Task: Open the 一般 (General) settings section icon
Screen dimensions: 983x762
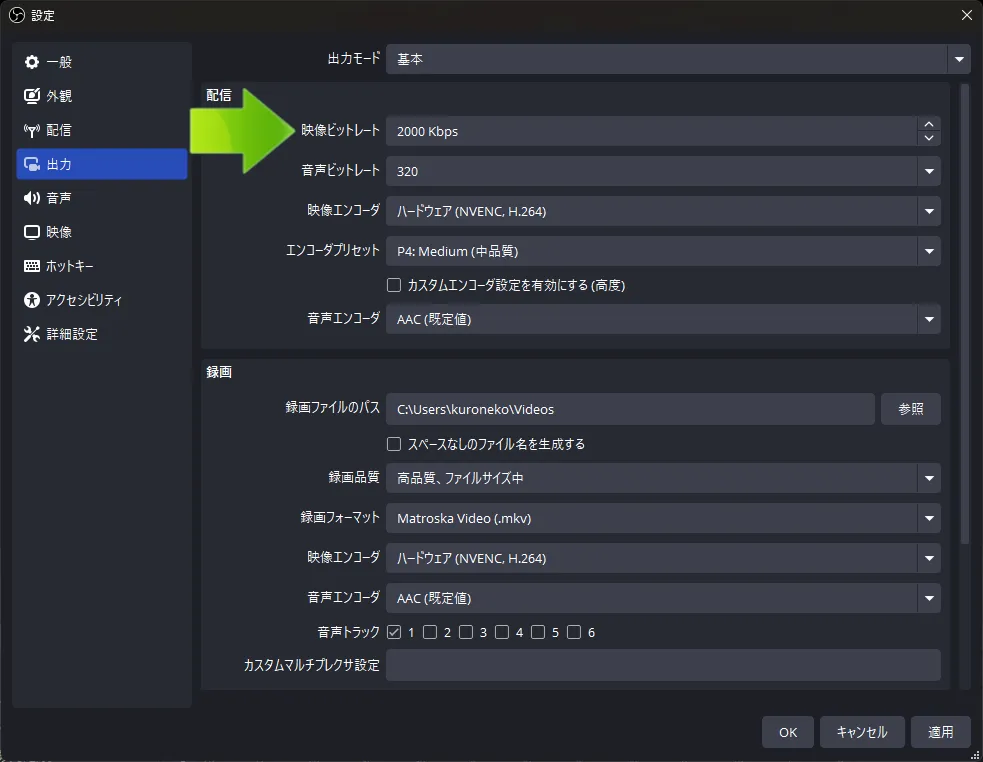Action: 32,61
